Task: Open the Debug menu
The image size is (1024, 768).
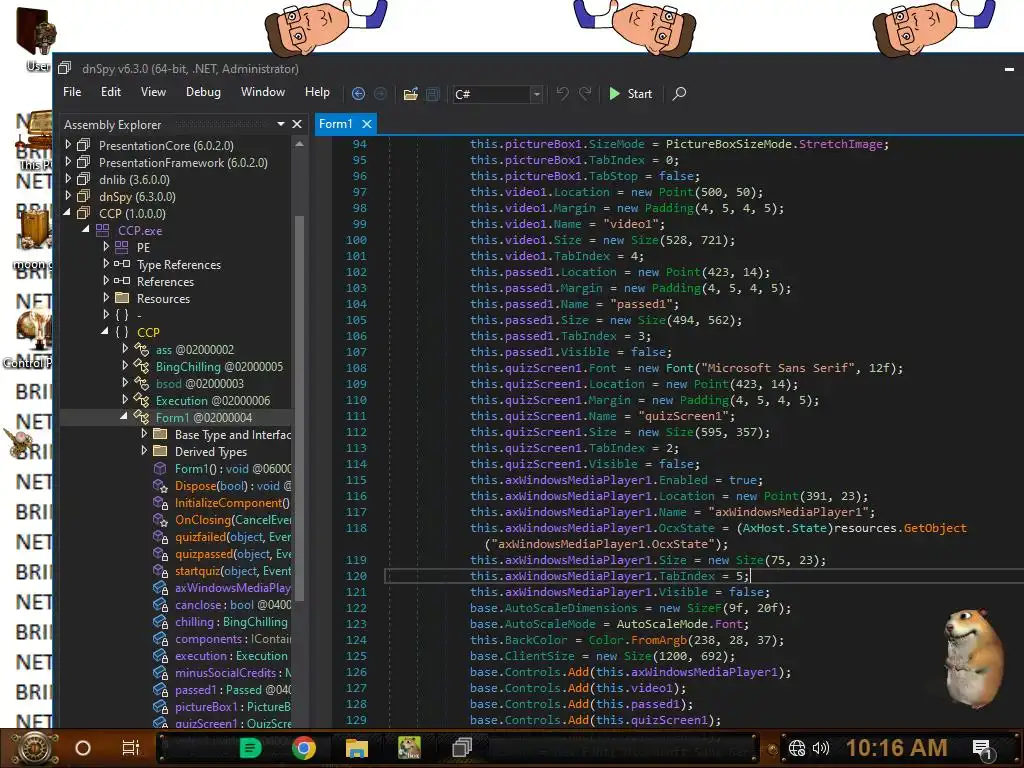Action: point(203,92)
